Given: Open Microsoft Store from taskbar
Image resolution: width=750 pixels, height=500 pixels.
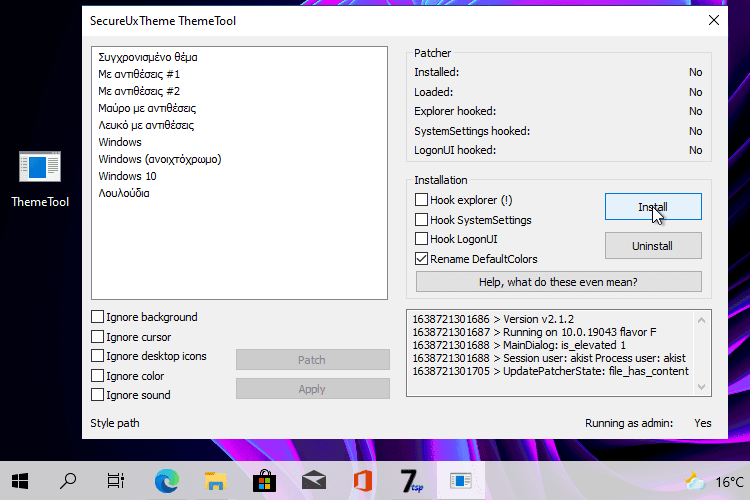Looking at the screenshot, I should coord(265,480).
